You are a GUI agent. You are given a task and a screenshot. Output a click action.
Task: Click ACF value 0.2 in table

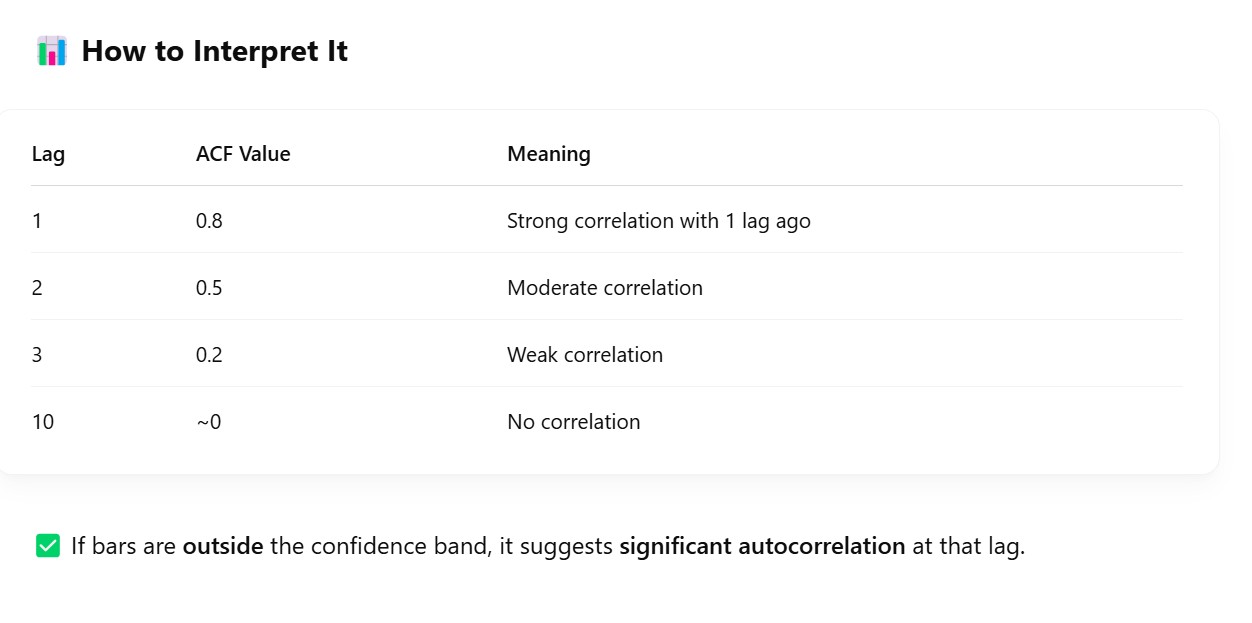pos(209,355)
